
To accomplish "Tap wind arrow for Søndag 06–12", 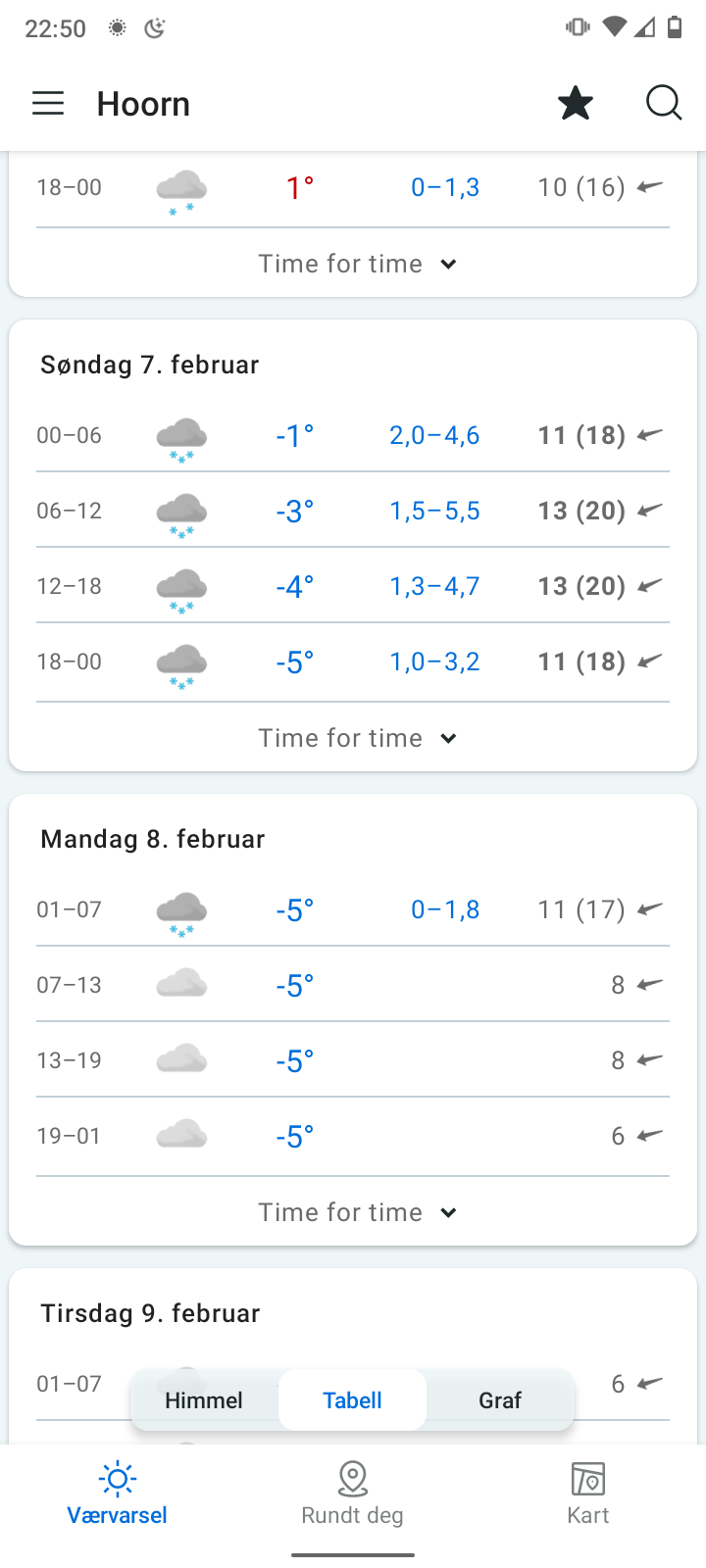I will tap(649, 511).
